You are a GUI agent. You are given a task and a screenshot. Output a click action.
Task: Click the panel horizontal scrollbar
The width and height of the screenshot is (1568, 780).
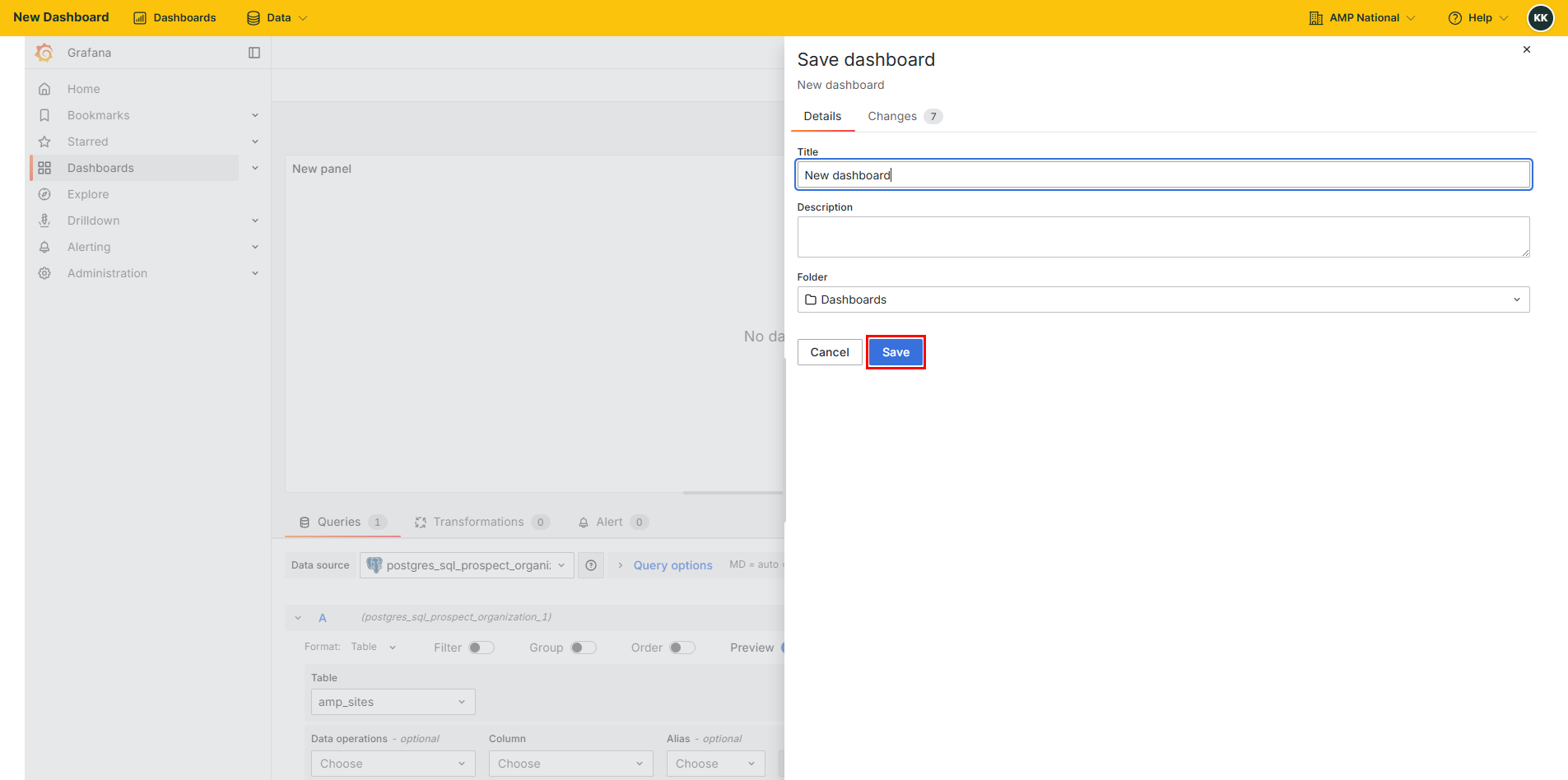point(733,492)
